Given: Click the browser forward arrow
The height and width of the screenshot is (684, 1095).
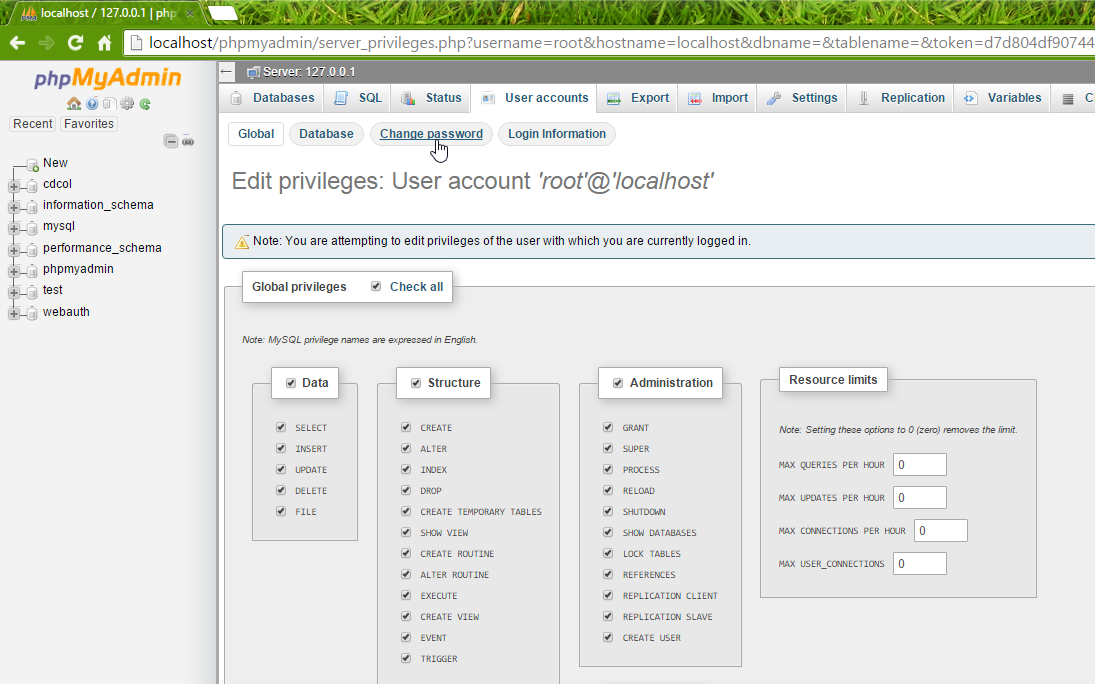Looking at the screenshot, I should pyautogui.click(x=46, y=43).
